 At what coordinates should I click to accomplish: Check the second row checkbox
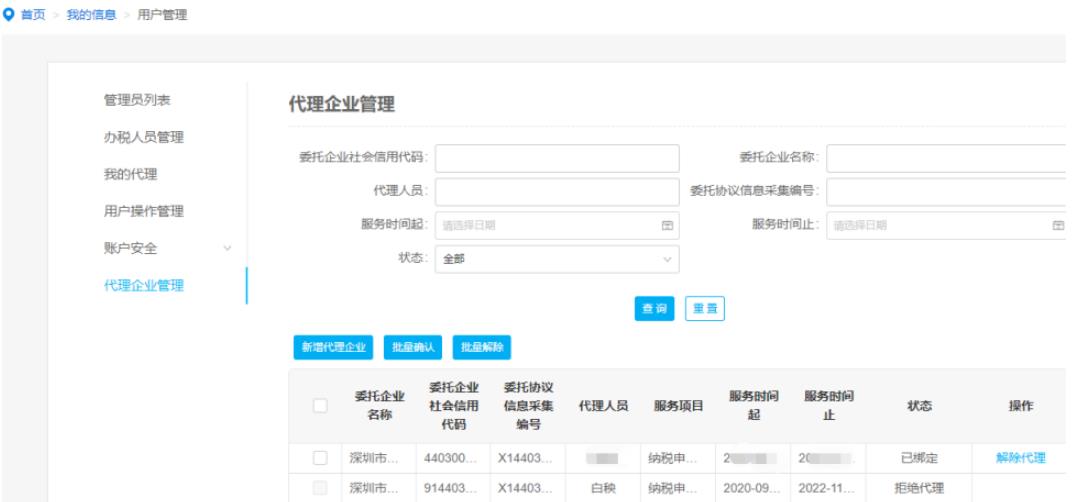320,489
